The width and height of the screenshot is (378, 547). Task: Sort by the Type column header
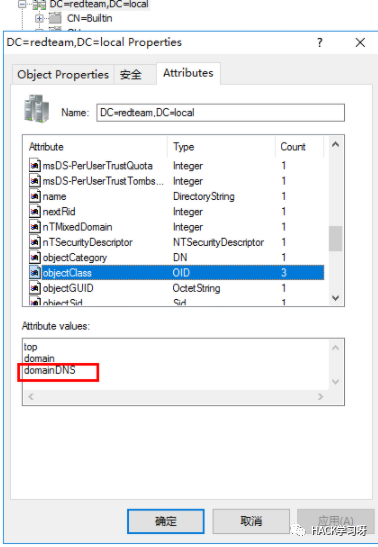click(x=221, y=147)
